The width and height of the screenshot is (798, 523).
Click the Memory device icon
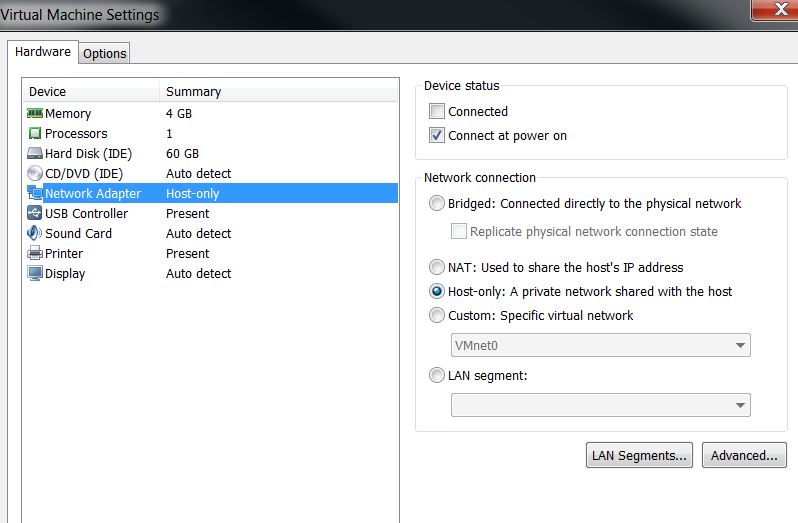click(35, 114)
